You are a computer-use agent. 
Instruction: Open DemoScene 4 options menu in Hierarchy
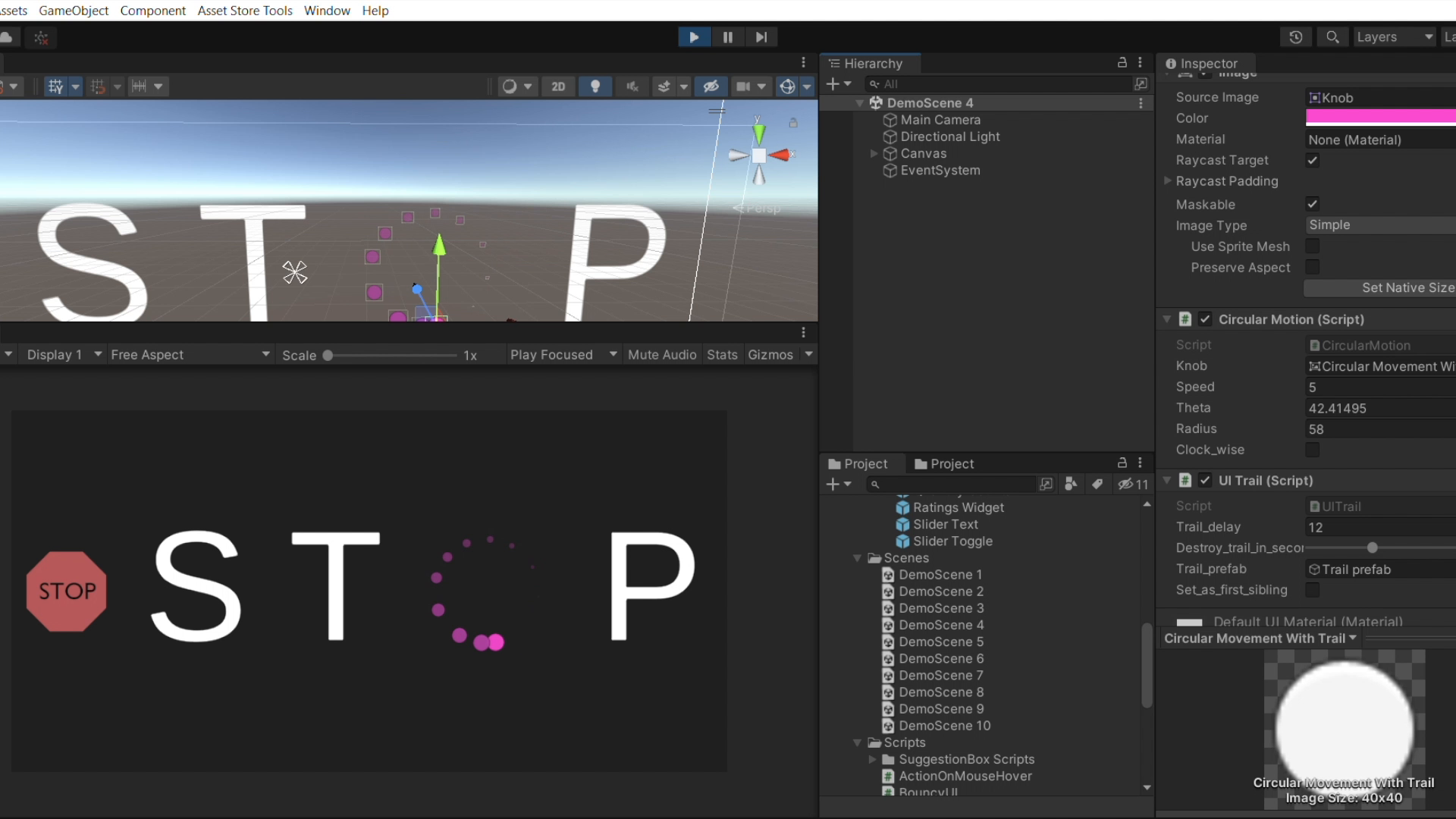[1141, 103]
